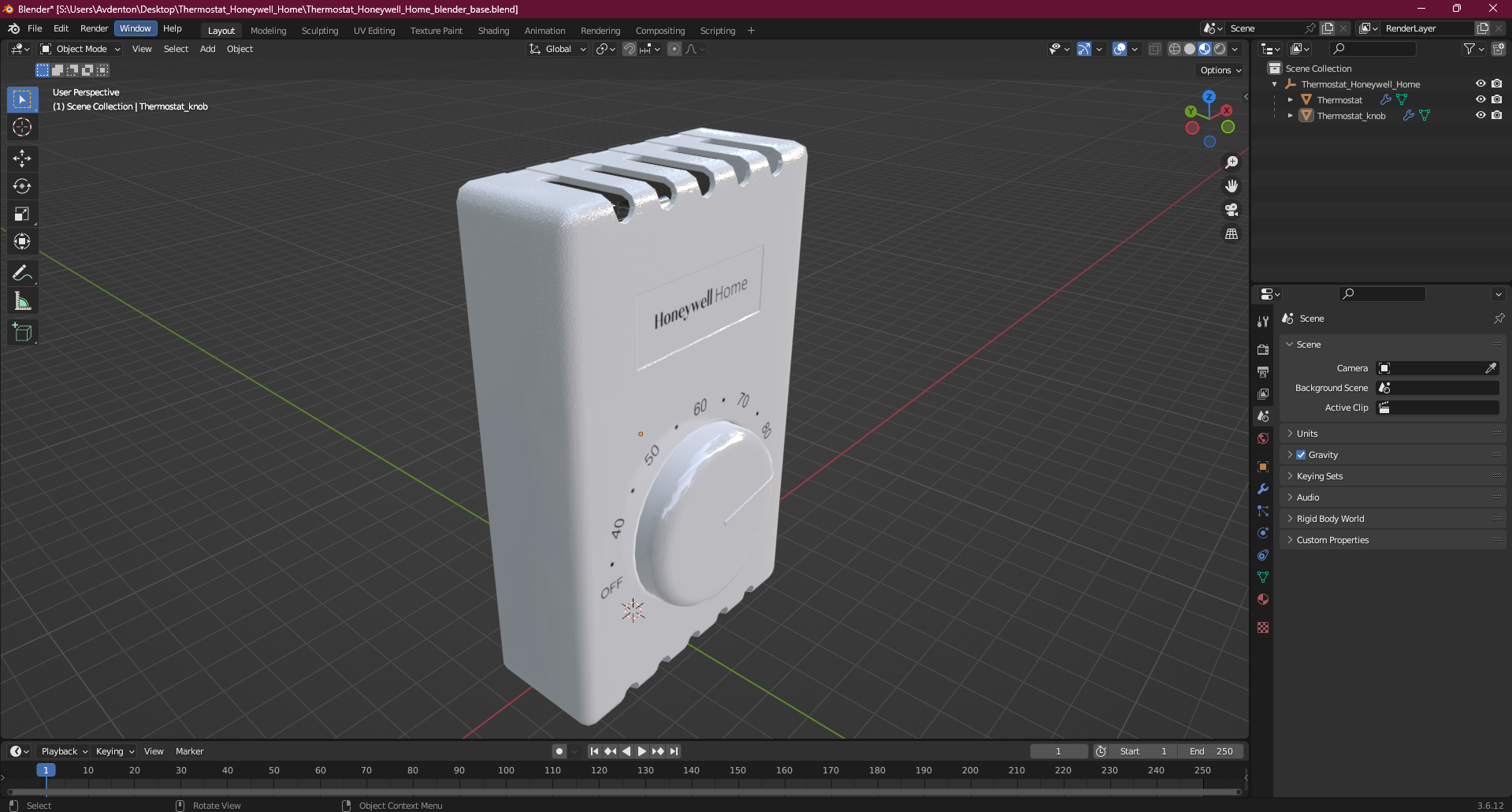This screenshot has height=812, width=1512.
Task: Toggle visibility of Thermostat_Honeywell_Home collection
Action: pyautogui.click(x=1480, y=84)
